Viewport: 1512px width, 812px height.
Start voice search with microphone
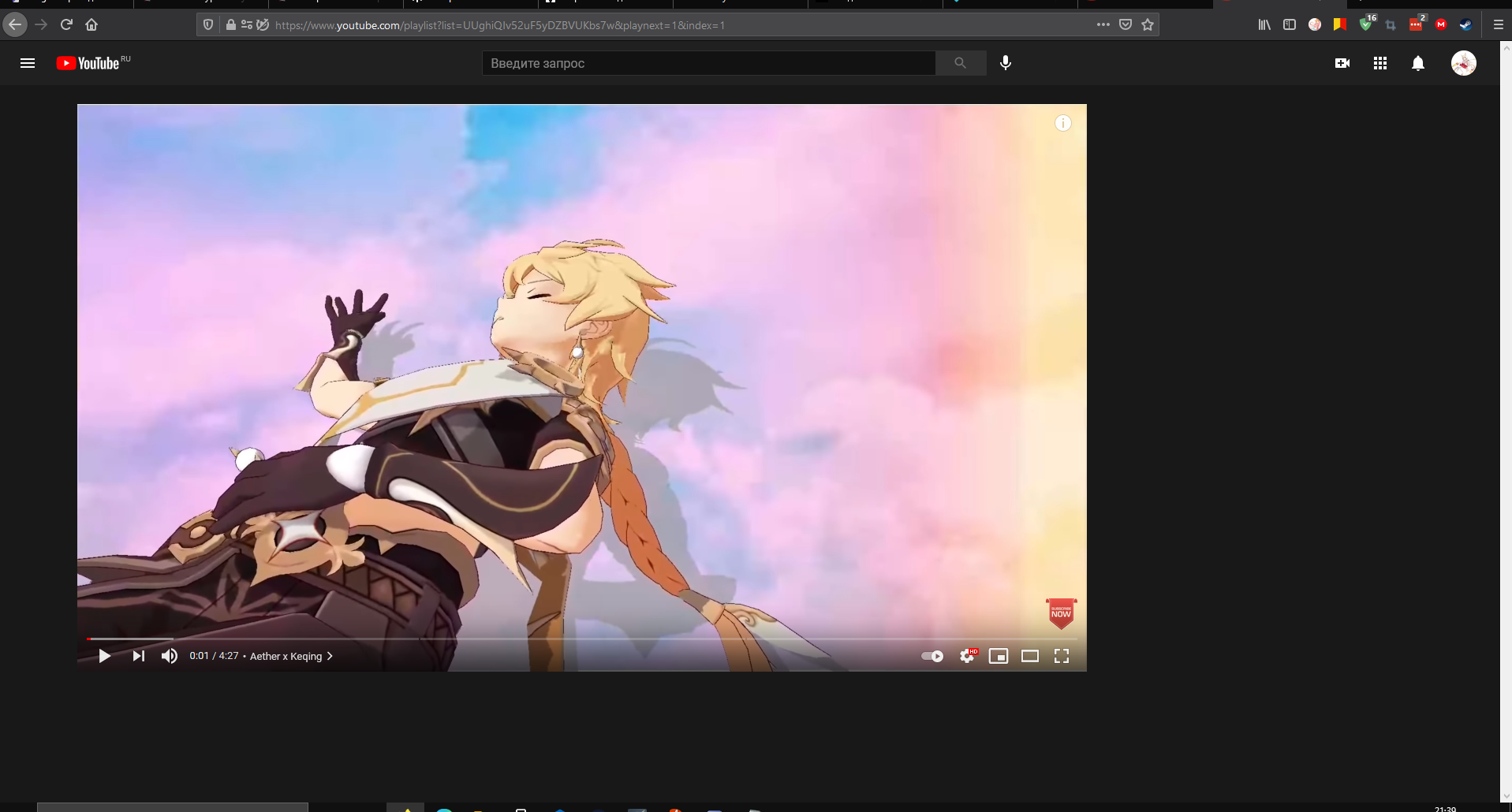click(x=1006, y=63)
